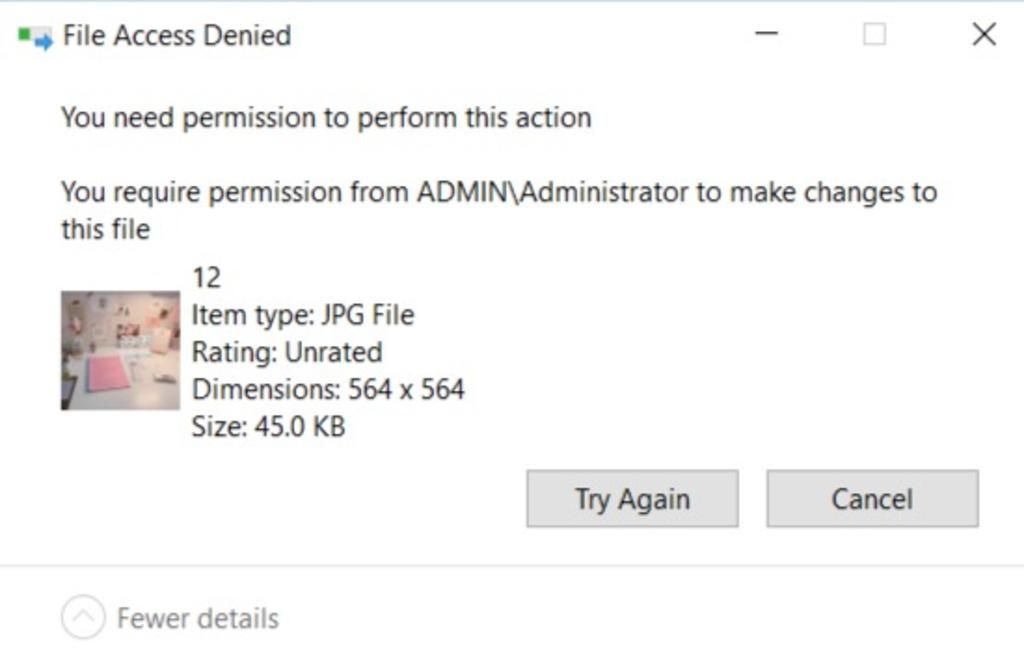Click the words "to make changes to"
This screenshot has height=665, width=1024.
coord(817,191)
